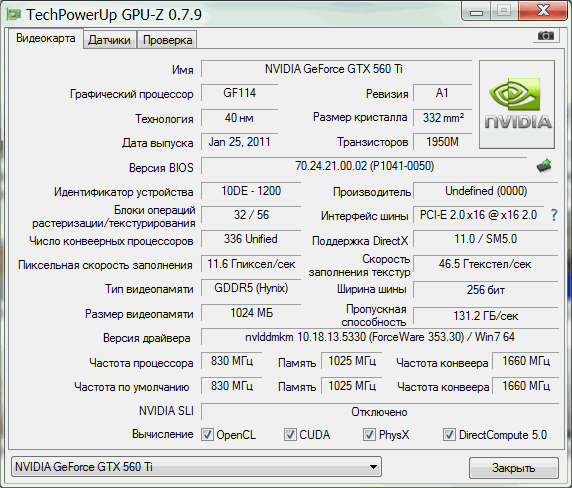Click the 131.2 ГБ/сек bandwidth field

tap(486, 316)
